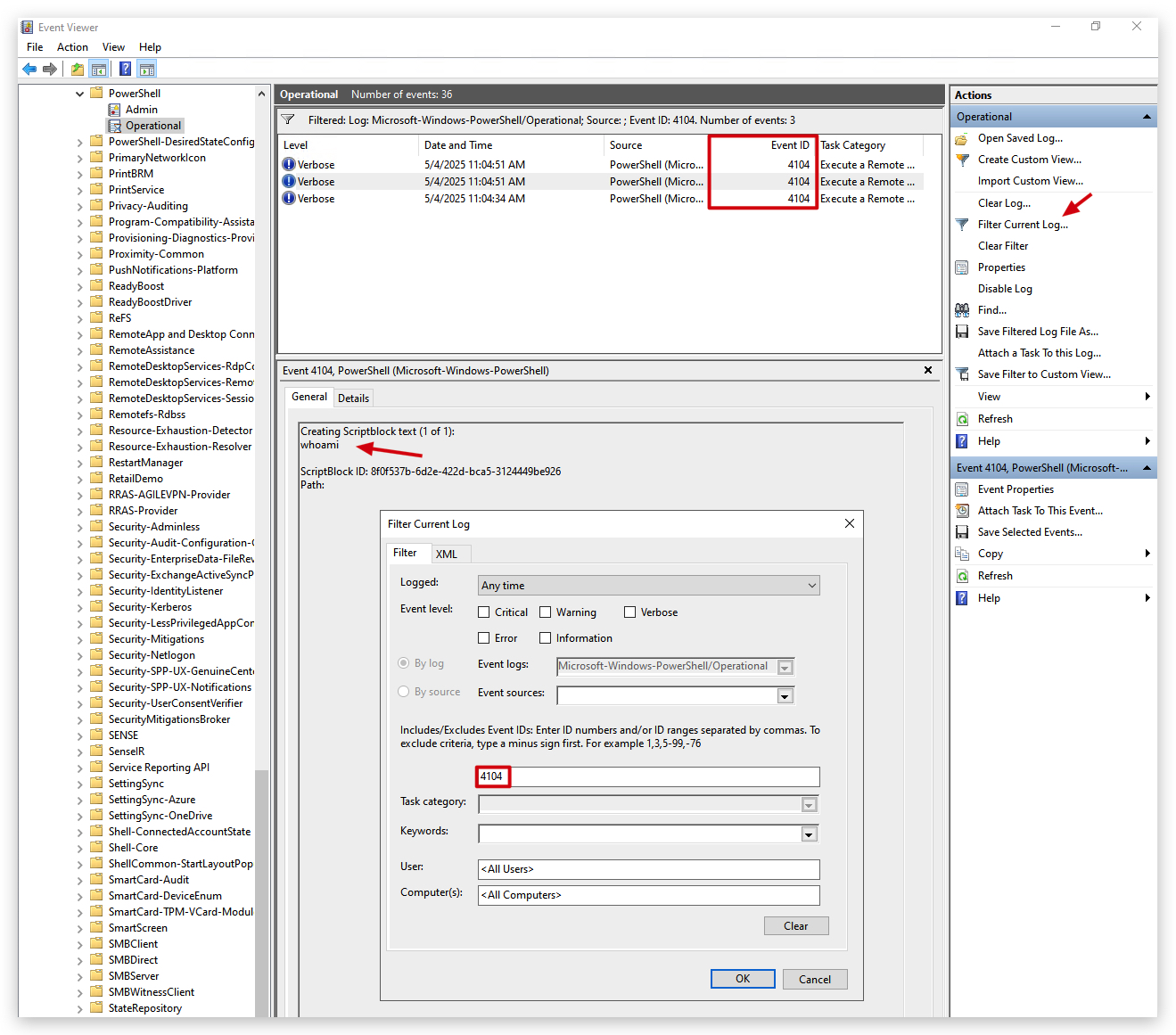Click the Up one level toolbar icon

(78, 69)
